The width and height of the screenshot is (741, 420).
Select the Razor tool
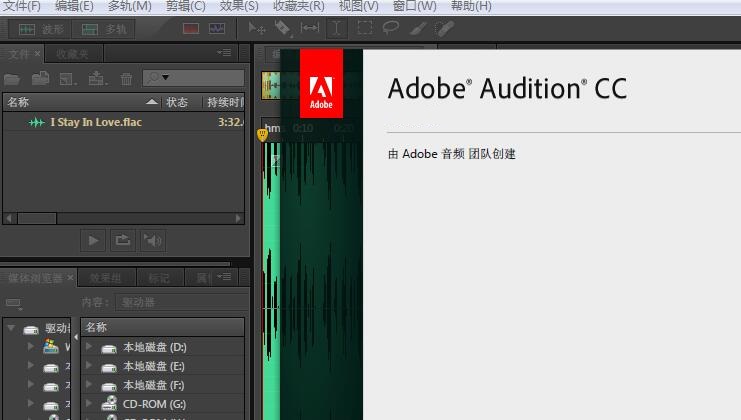tap(283, 29)
